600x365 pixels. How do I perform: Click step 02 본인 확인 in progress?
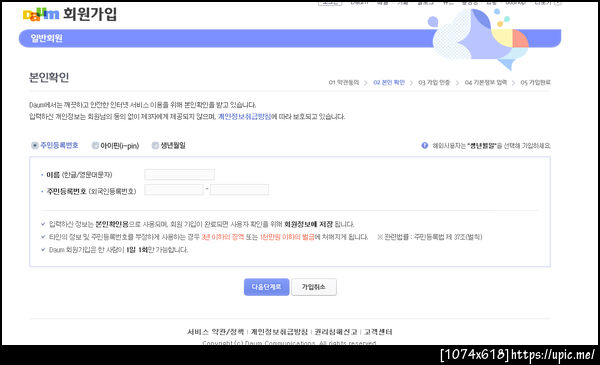click(389, 82)
